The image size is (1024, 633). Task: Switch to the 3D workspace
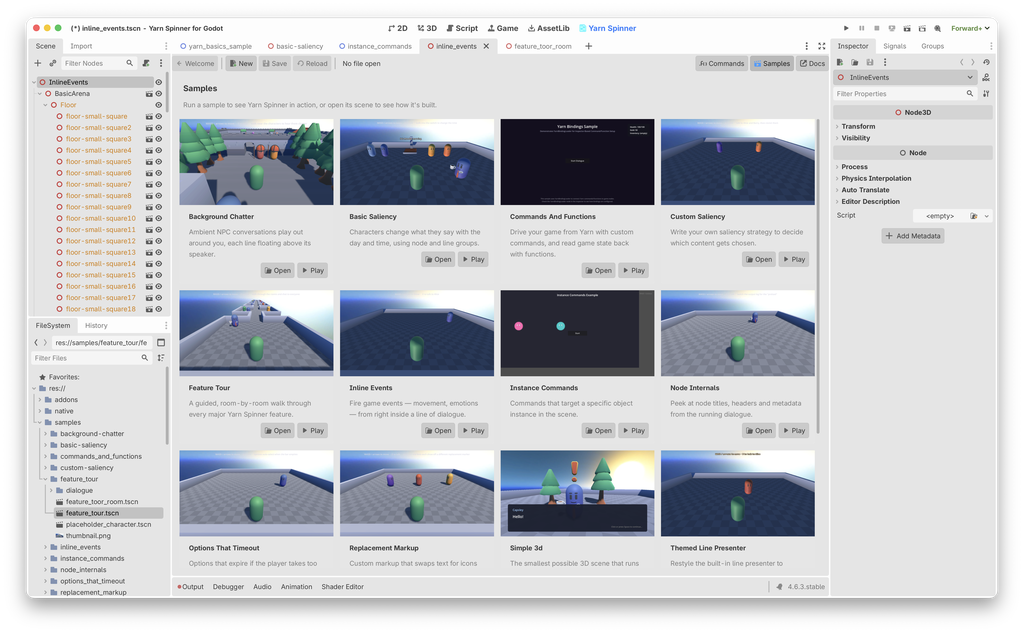427,28
